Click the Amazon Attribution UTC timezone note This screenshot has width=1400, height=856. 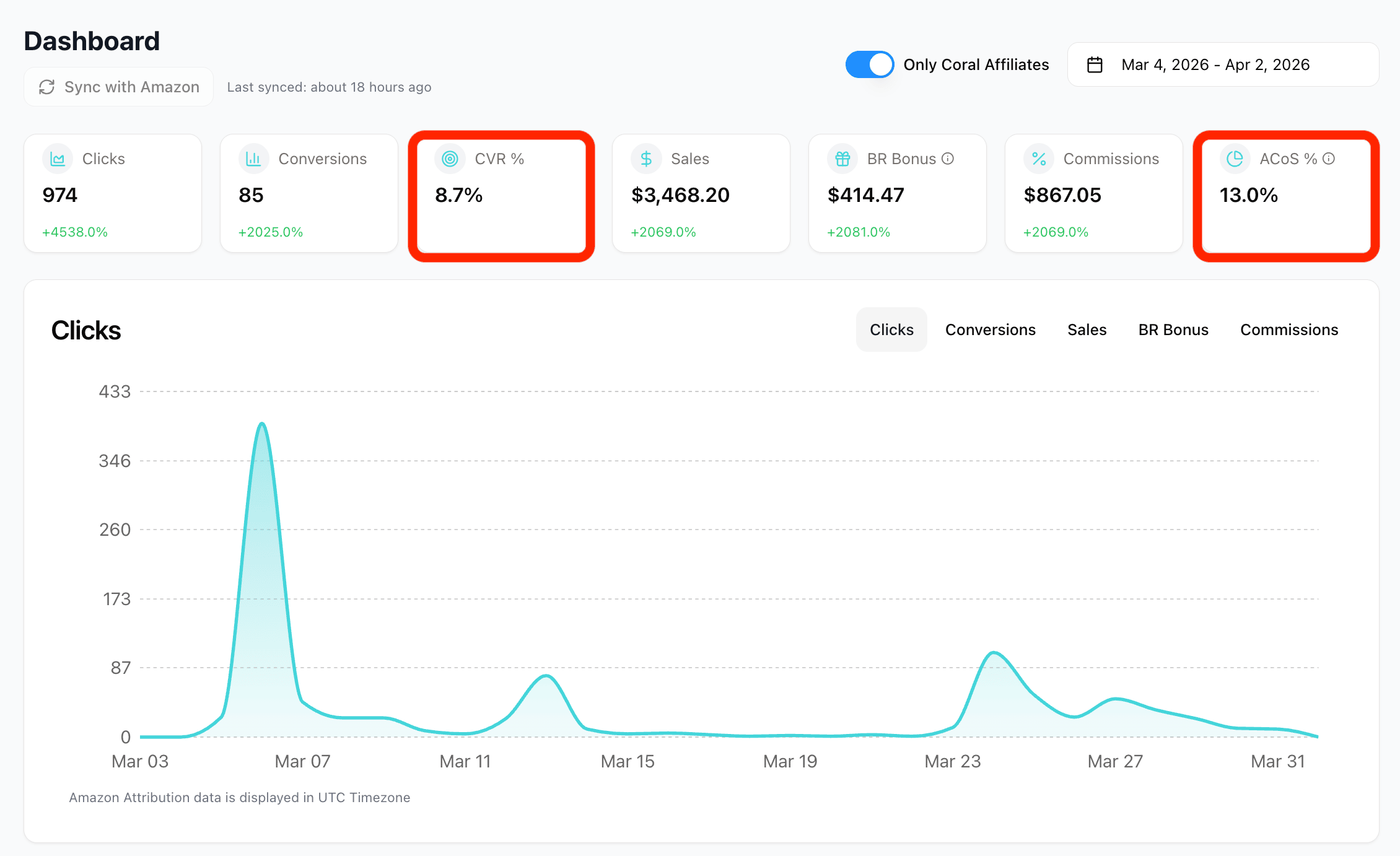239,797
